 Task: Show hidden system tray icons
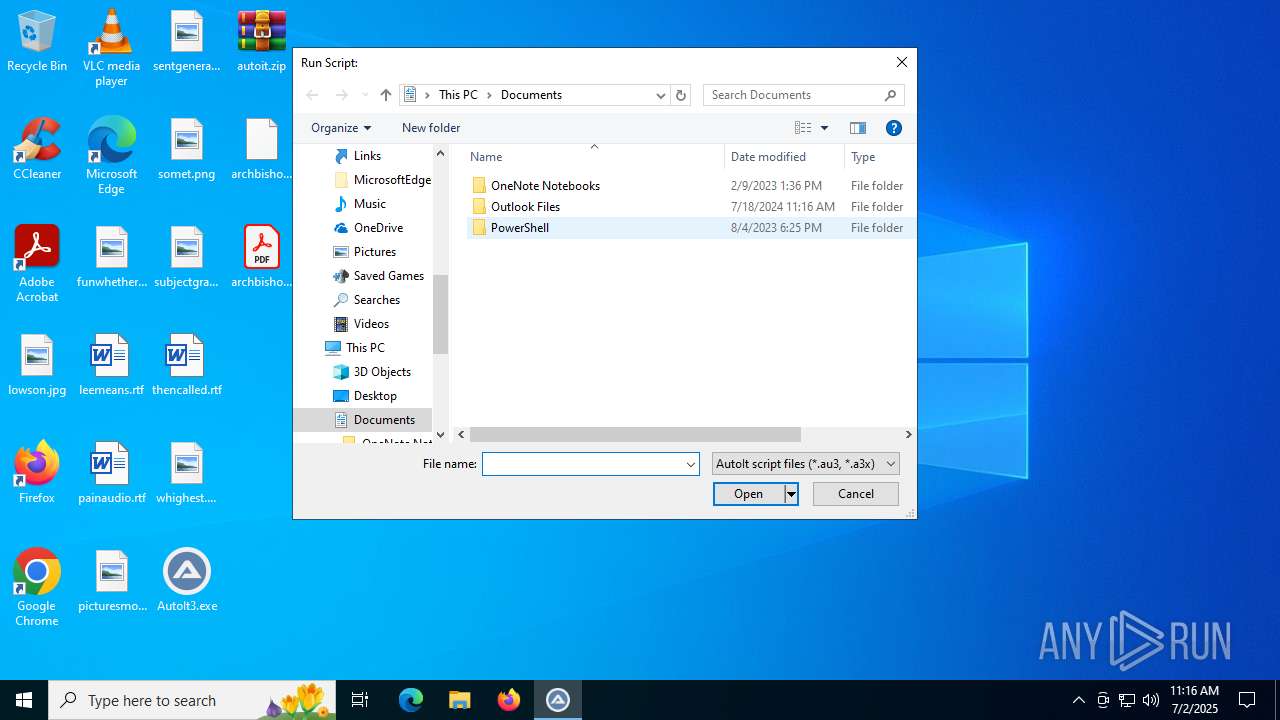click(1078, 700)
